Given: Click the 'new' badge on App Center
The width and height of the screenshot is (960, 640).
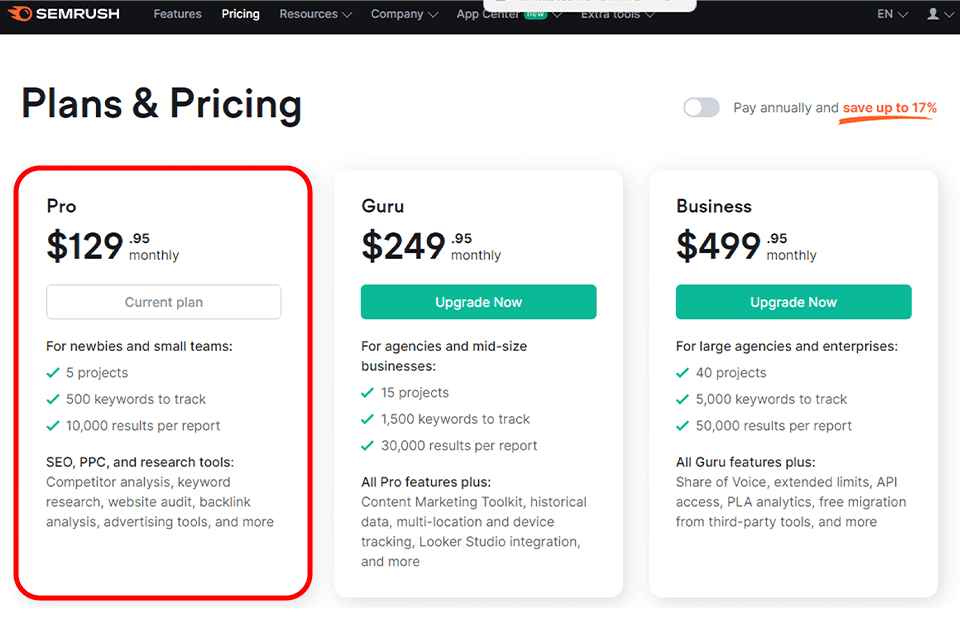Looking at the screenshot, I should [x=536, y=14].
